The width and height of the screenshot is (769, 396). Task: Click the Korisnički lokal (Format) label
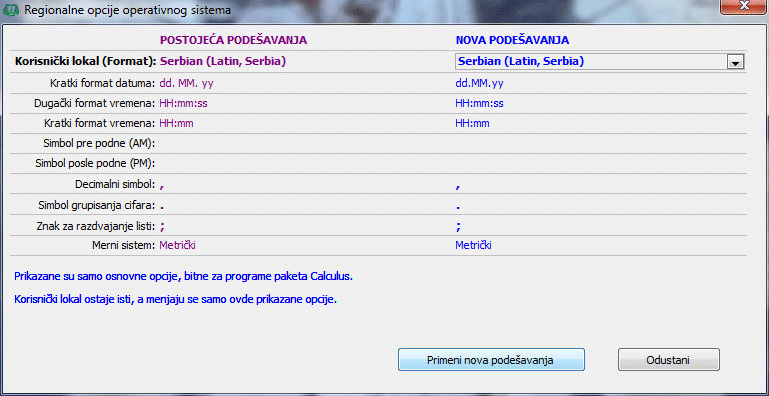[86, 61]
